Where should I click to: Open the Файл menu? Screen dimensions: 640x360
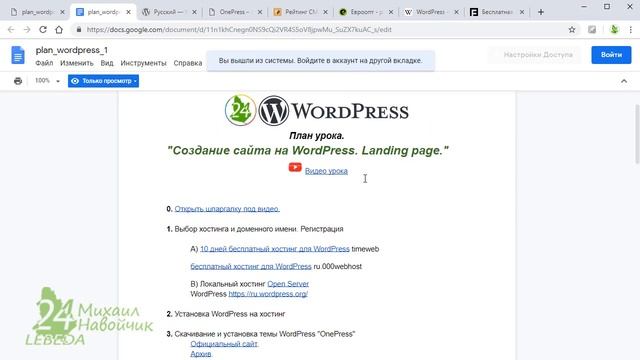pyautogui.click(x=44, y=63)
